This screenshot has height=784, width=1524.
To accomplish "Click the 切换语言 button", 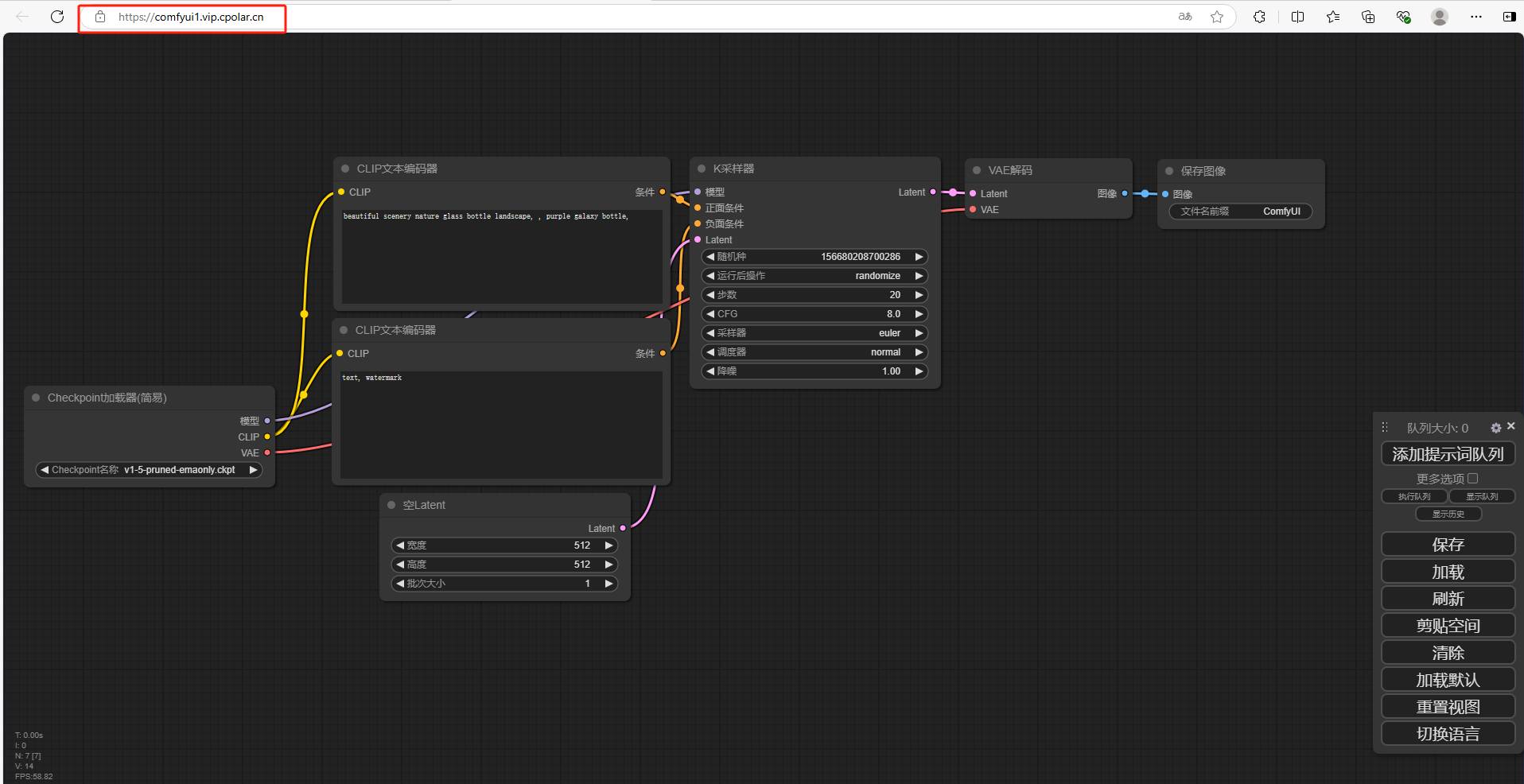I will (x=1448, y=734).
